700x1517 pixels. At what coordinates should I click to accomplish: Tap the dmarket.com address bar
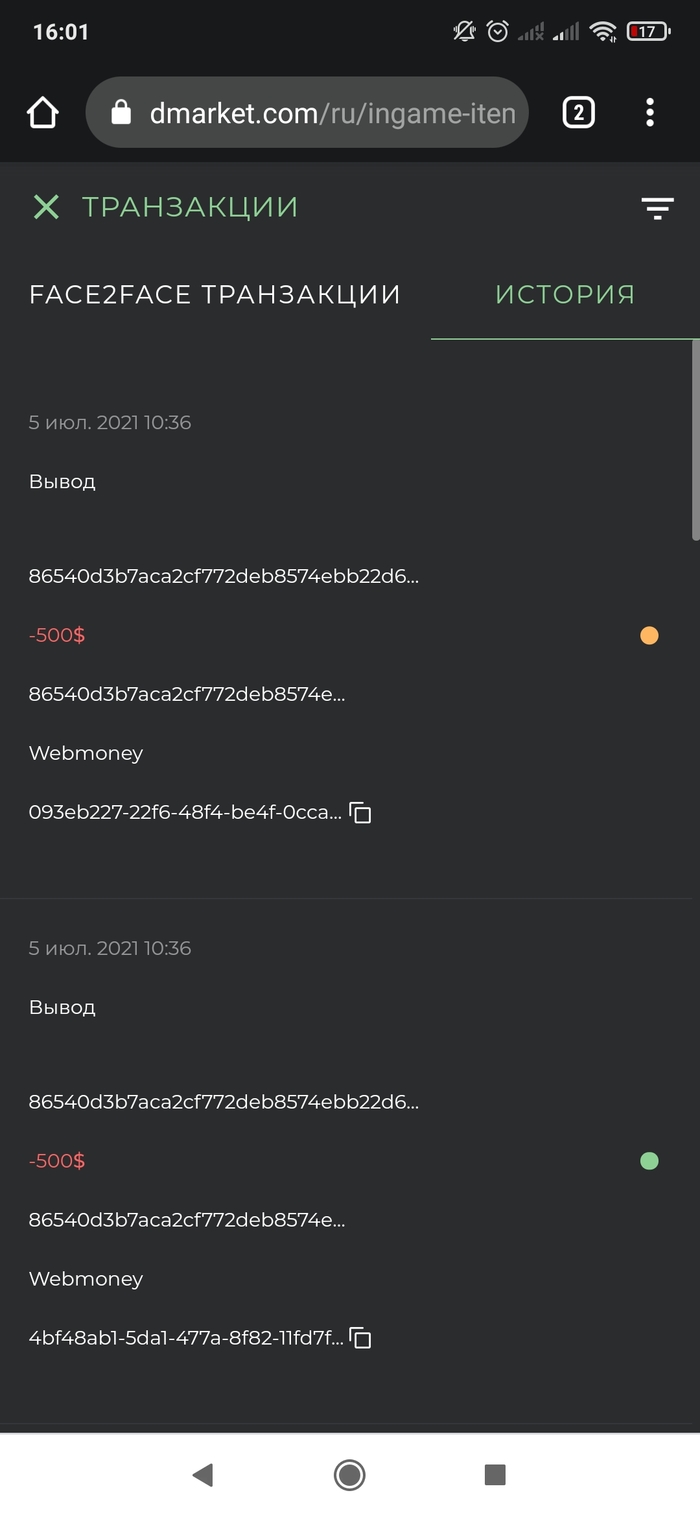[330, 113]
